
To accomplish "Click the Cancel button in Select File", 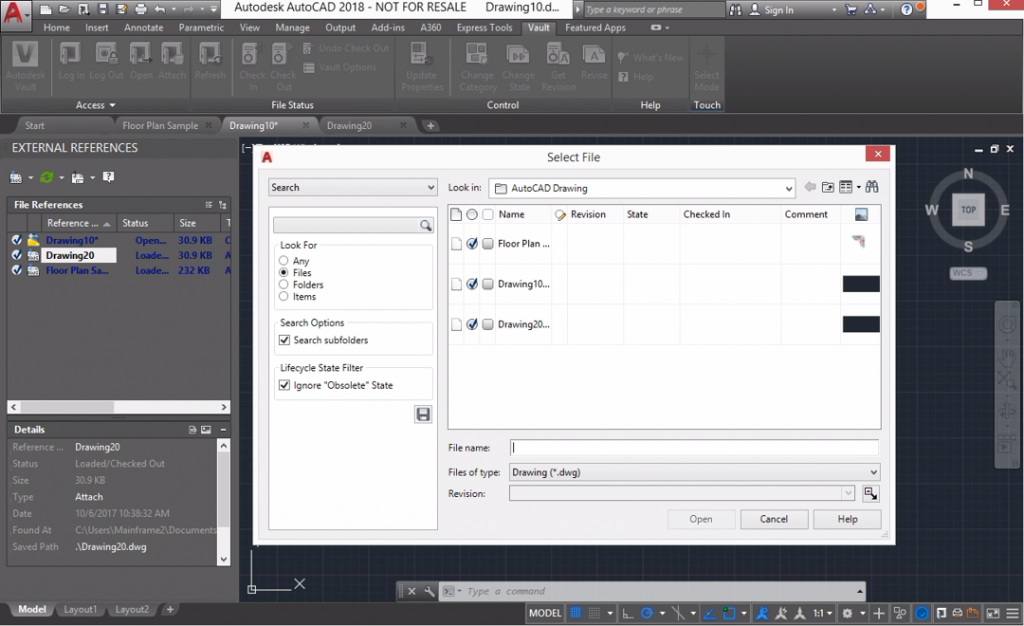I will pos(774,519).
